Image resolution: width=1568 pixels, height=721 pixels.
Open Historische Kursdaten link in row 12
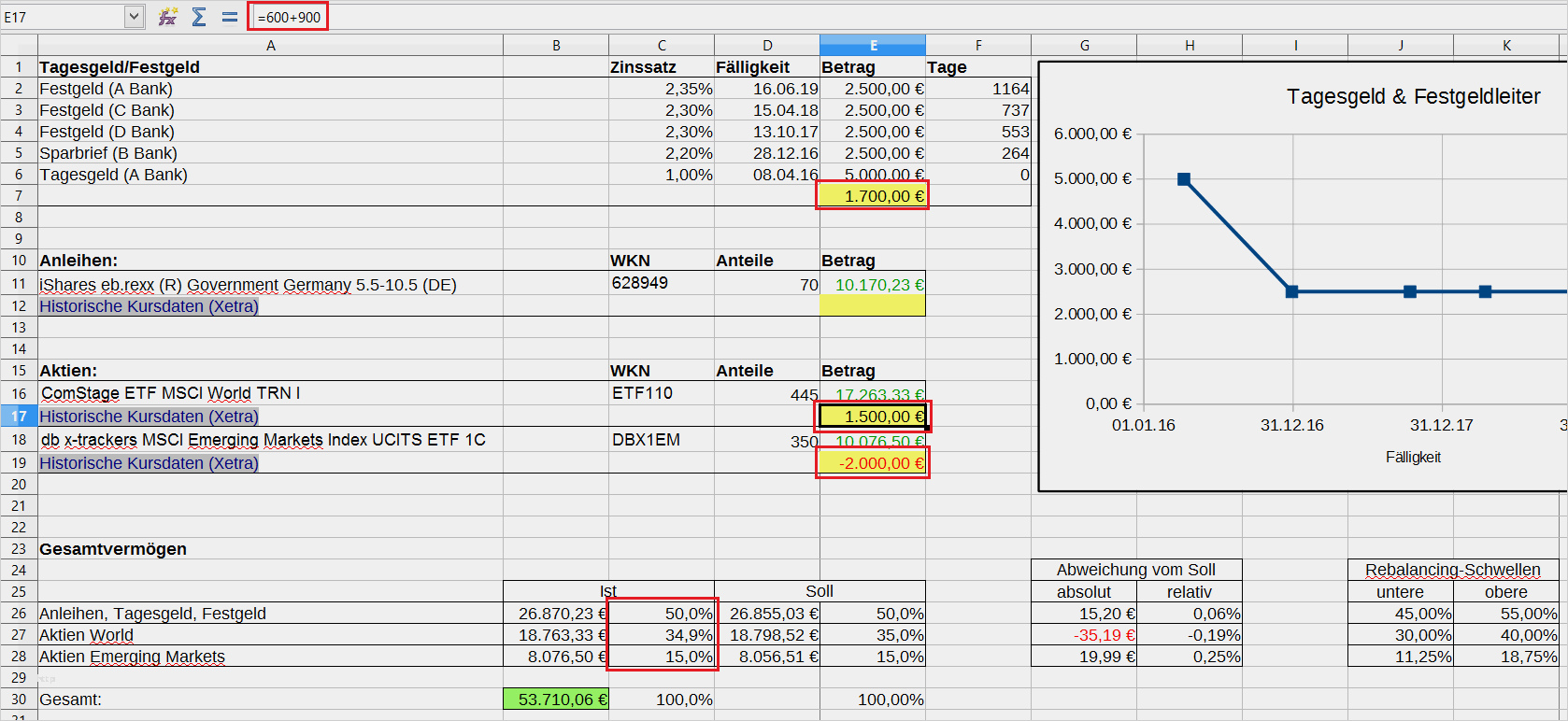[149, 306]
